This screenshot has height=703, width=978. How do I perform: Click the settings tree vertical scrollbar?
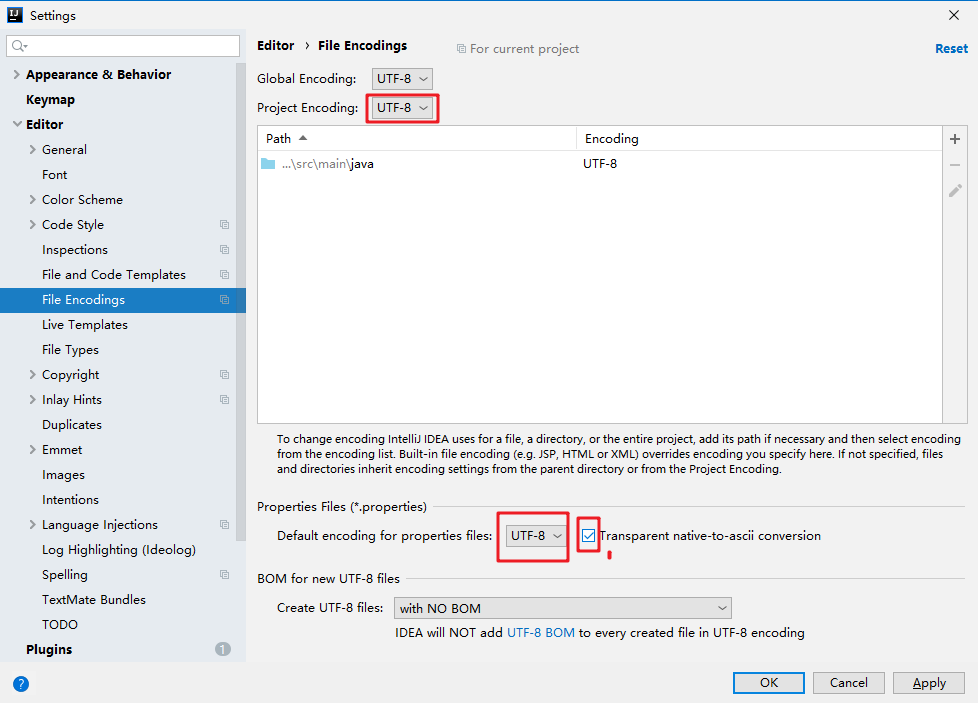[x=241, y=302]
